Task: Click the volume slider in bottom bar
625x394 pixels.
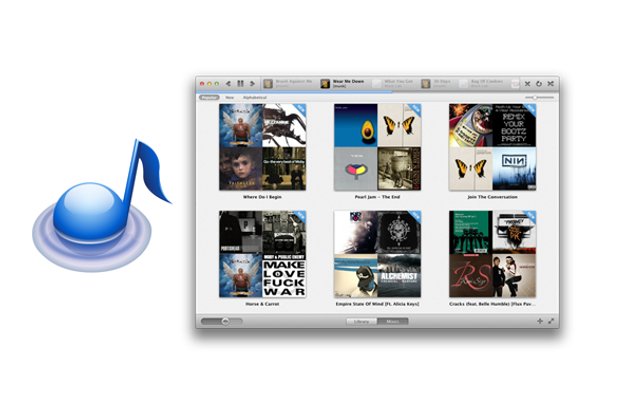Action: click(222, 321)
